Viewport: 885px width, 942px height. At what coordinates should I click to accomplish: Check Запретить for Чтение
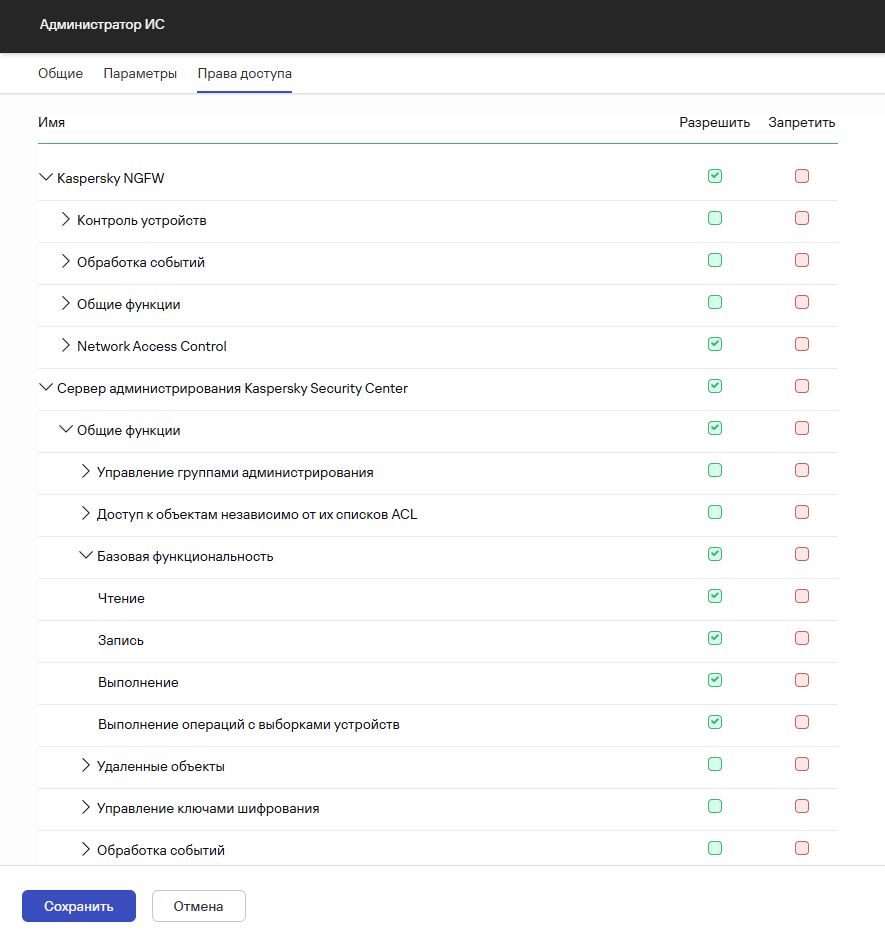[x=802, y=597]
